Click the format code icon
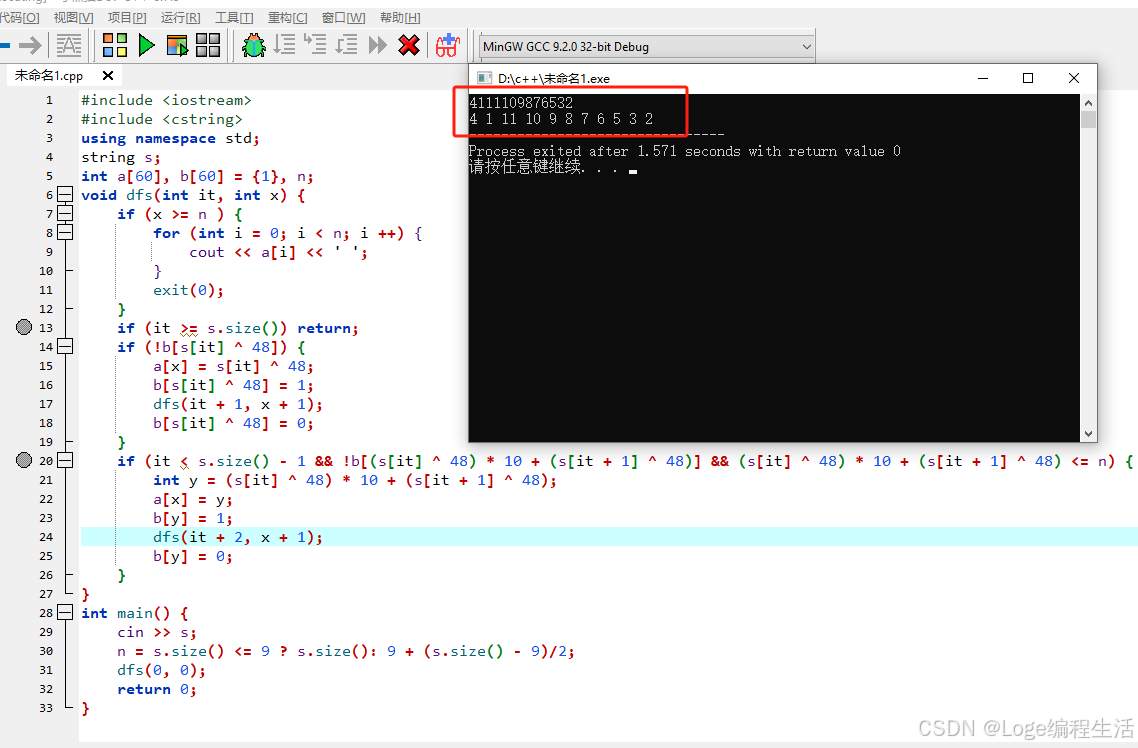This screenshot has height=748, width=1138. (x=69, y=46)
